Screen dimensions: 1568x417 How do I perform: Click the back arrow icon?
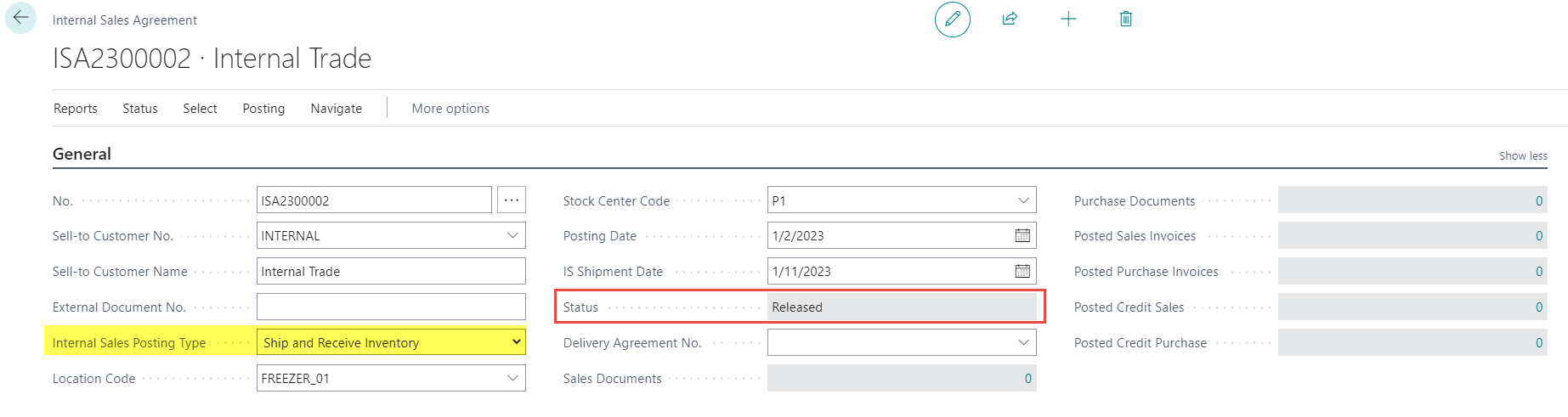click(20, 18)
